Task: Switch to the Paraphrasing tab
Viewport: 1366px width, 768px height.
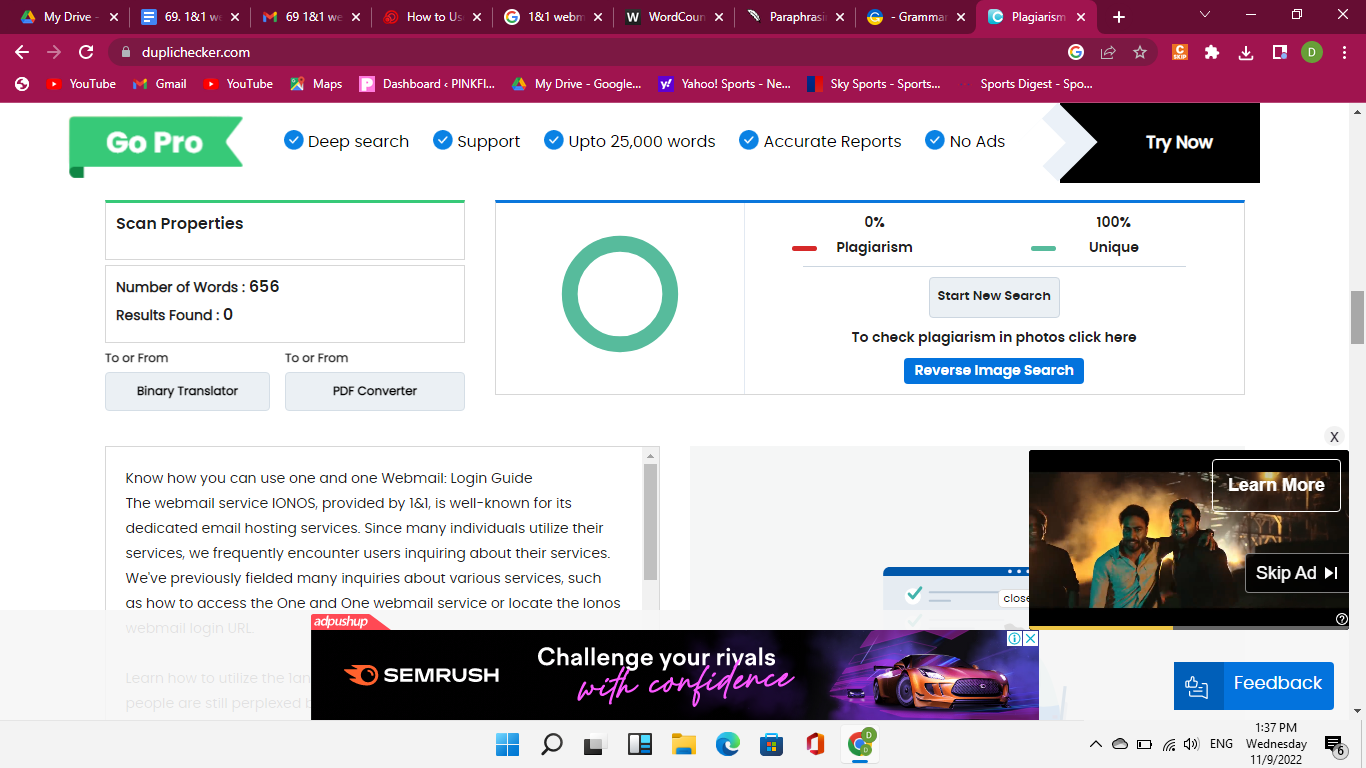Action: pyautogui.click(x=796, y=17)
